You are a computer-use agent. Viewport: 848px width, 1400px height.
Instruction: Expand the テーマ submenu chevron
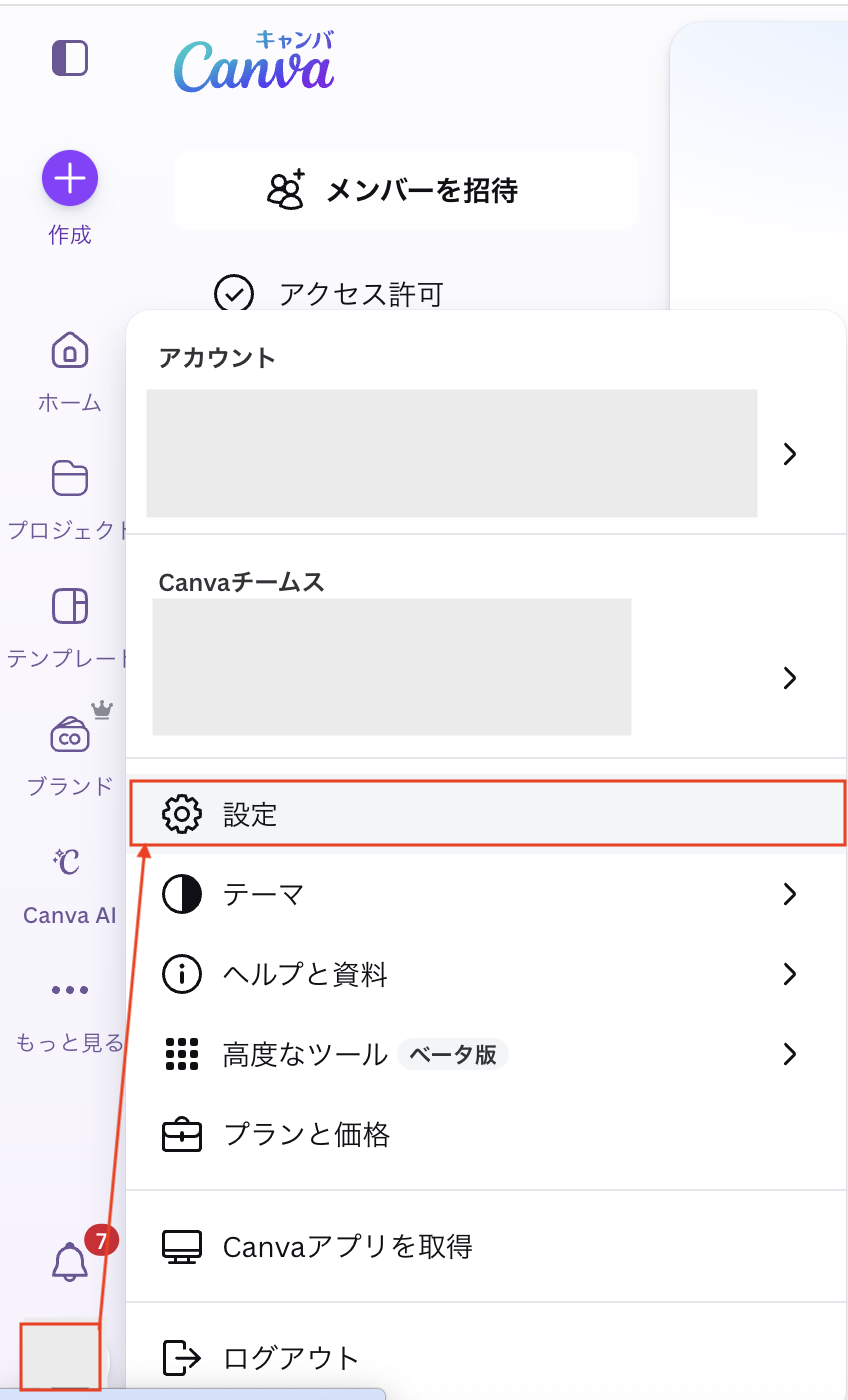pyautogui.click(x=790, y=894)
